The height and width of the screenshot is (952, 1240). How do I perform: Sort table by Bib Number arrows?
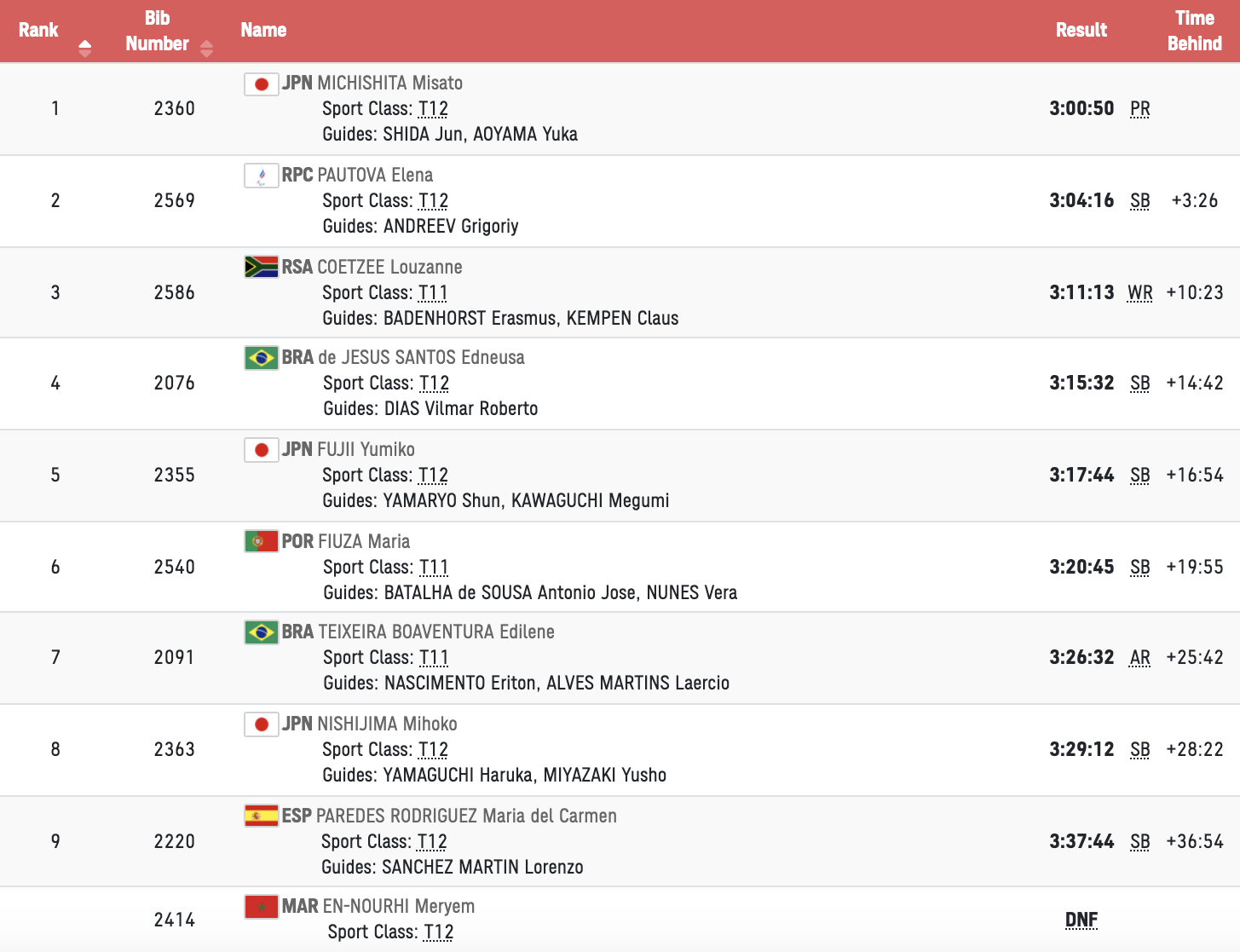[206, 49]
